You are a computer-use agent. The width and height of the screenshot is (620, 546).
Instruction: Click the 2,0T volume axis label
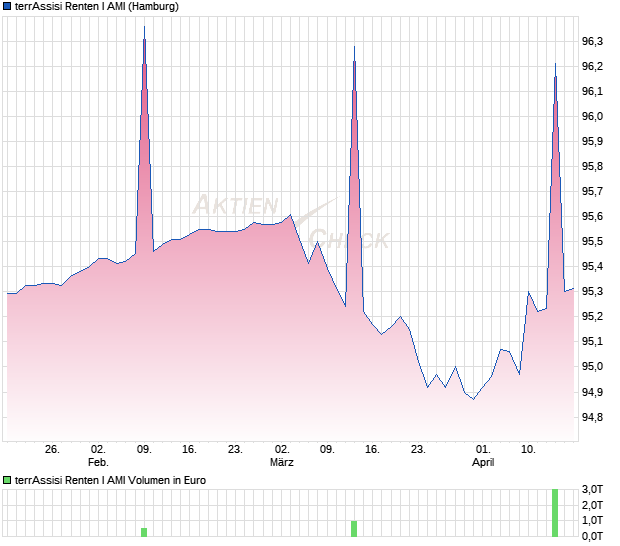592,505
